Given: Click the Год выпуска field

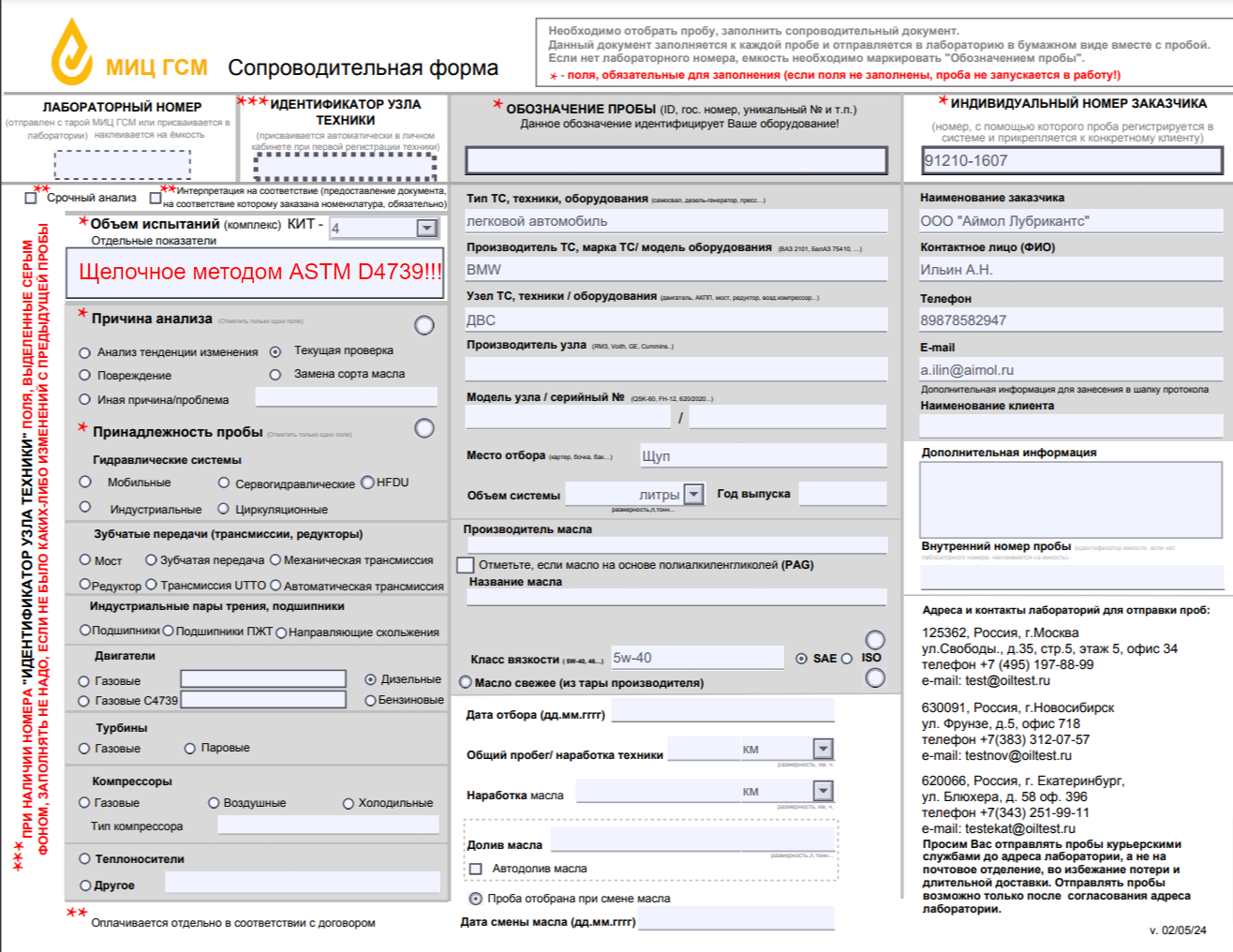Looking at the screenshot, I should 842,494.
